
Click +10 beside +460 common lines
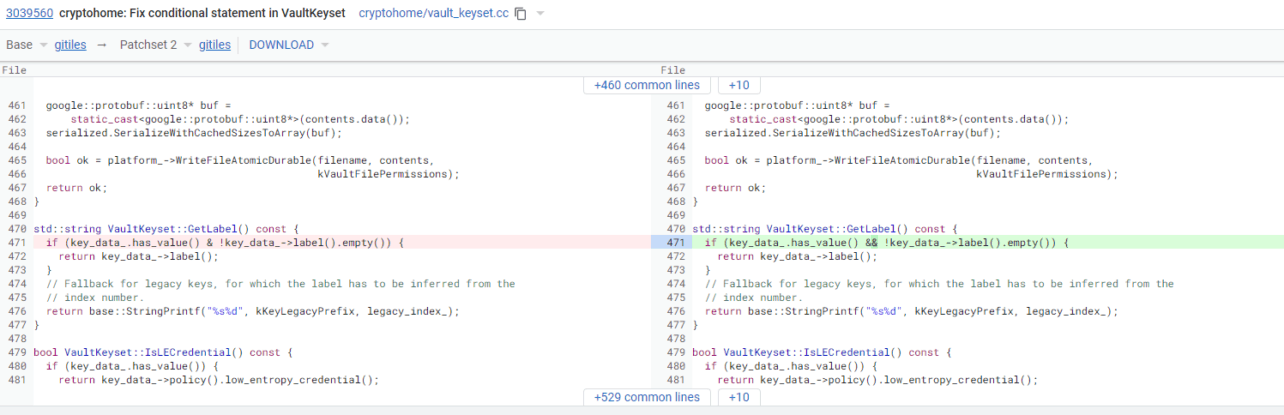[x=739, y=85]
